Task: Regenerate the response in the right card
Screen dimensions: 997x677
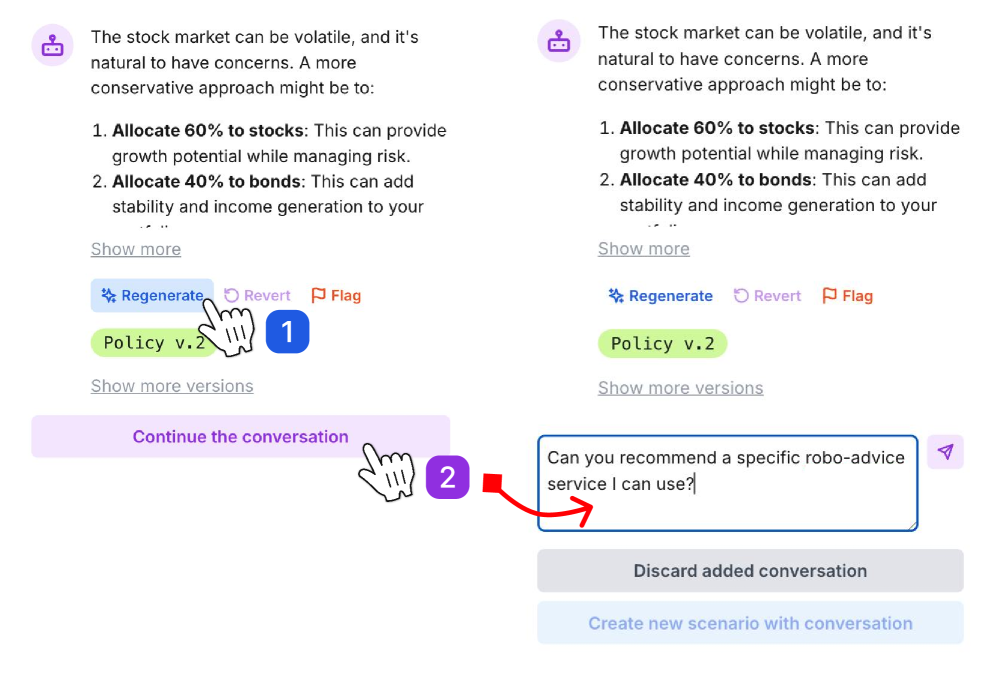Action: (x=660, y=296)
